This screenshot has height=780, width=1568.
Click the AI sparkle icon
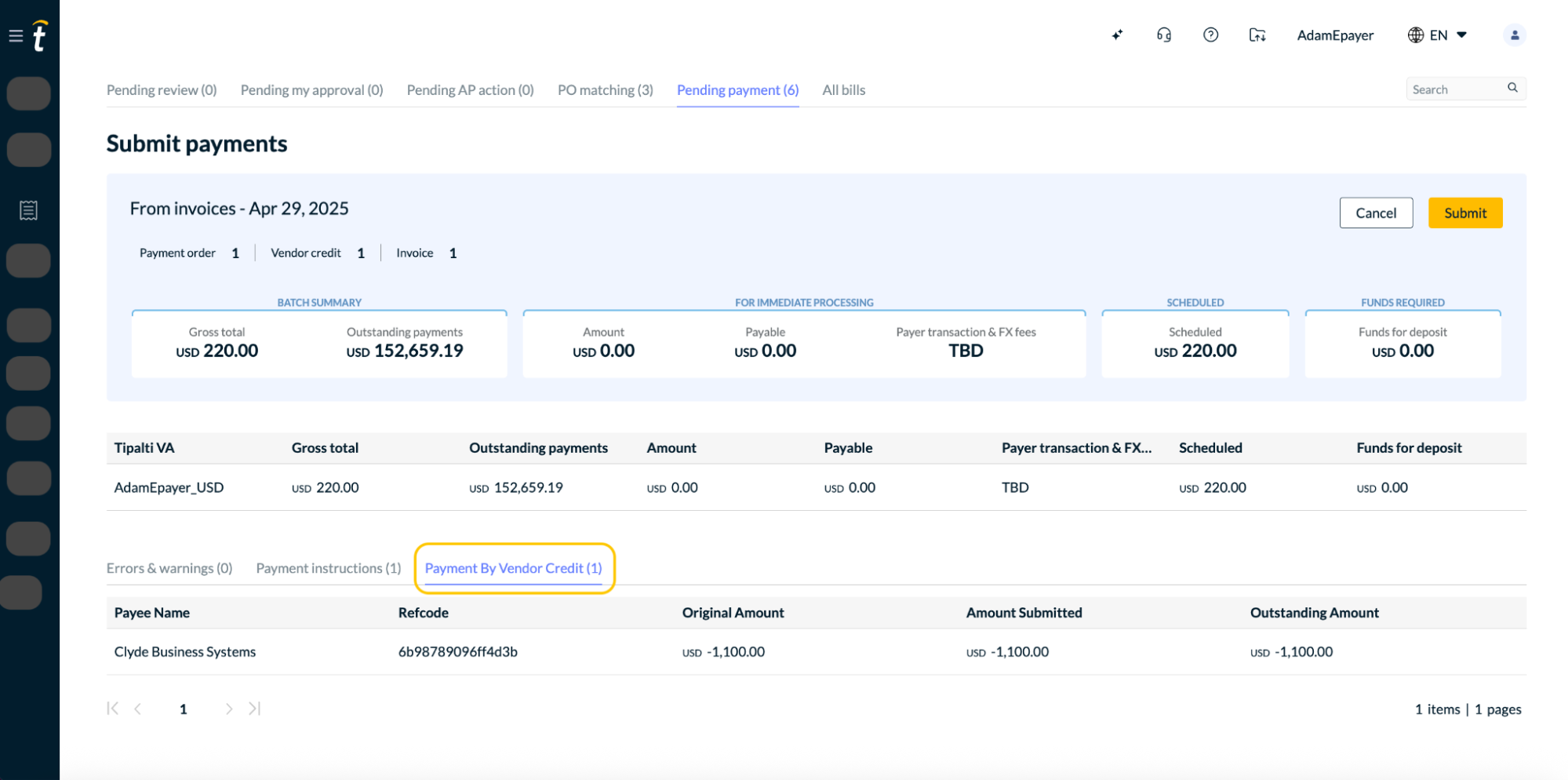click(x=1117, y=35)
